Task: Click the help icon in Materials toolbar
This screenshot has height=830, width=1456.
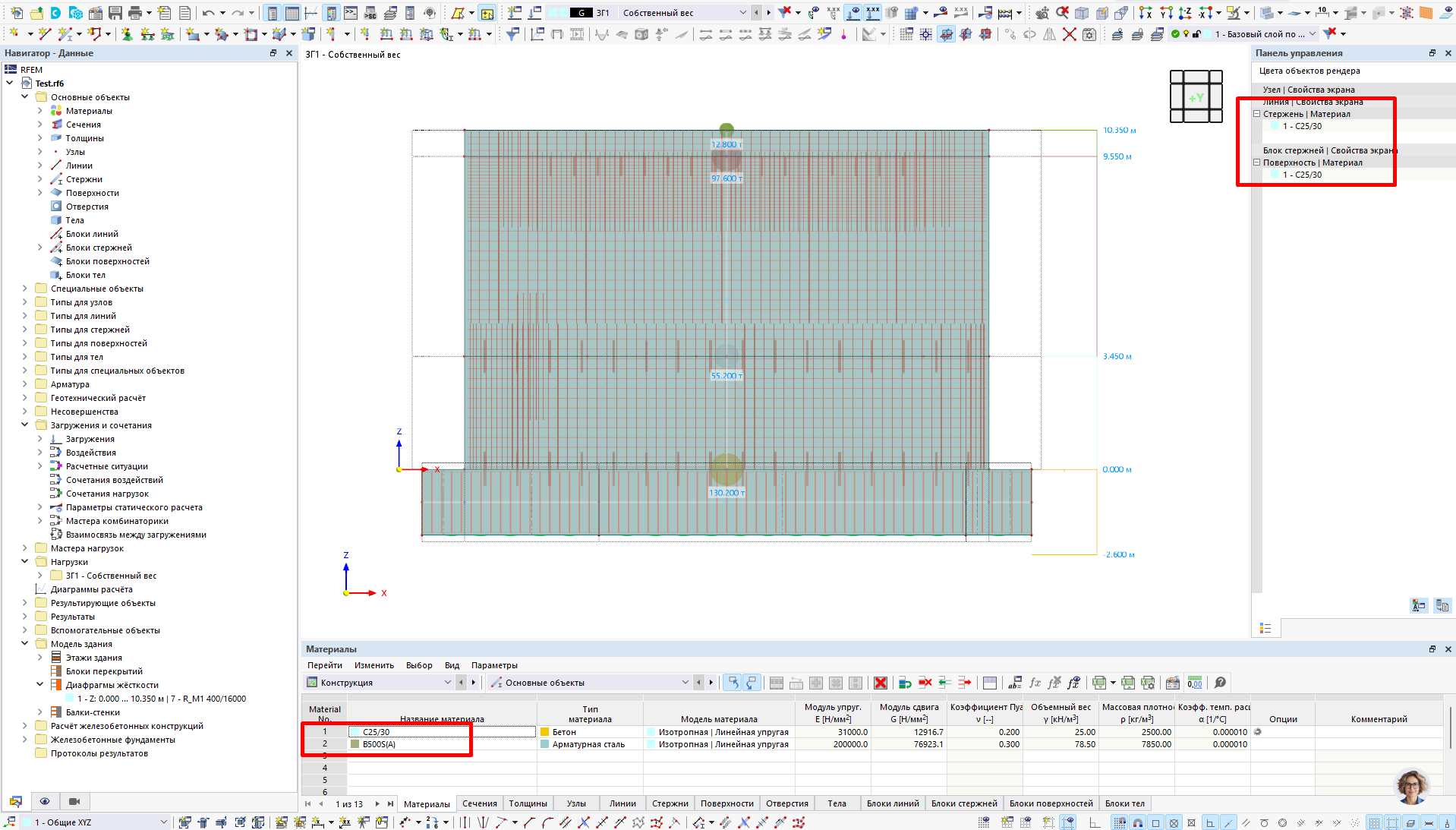Action: [1220, 683]
